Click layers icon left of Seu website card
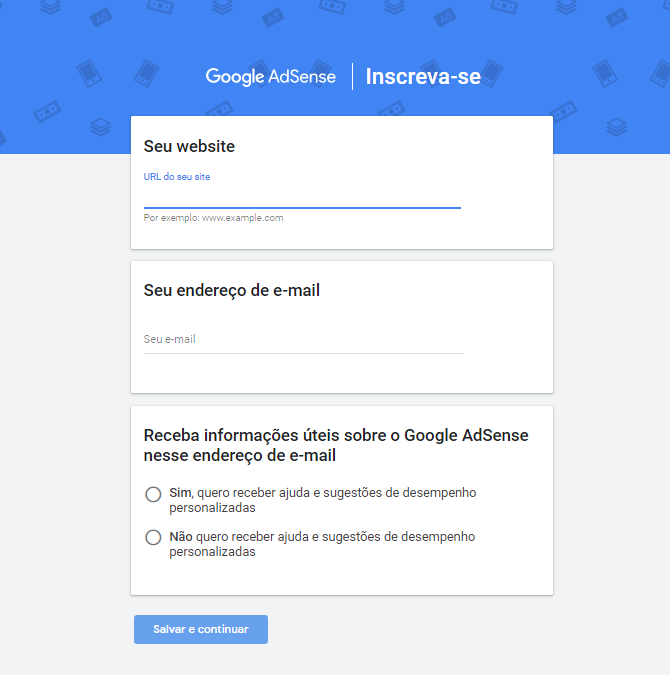The image size is (670, 675). (x=100, y=127)
